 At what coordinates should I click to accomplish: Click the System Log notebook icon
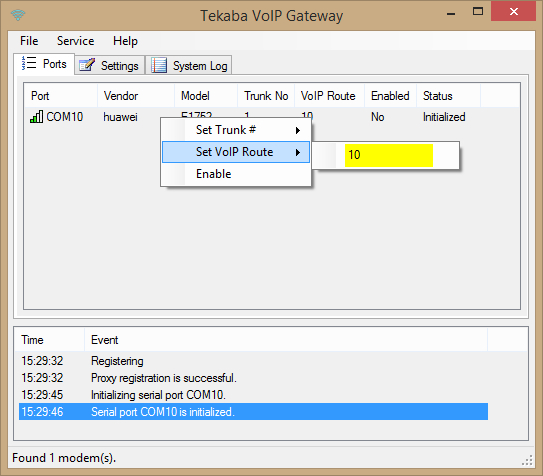click(159, 65)
